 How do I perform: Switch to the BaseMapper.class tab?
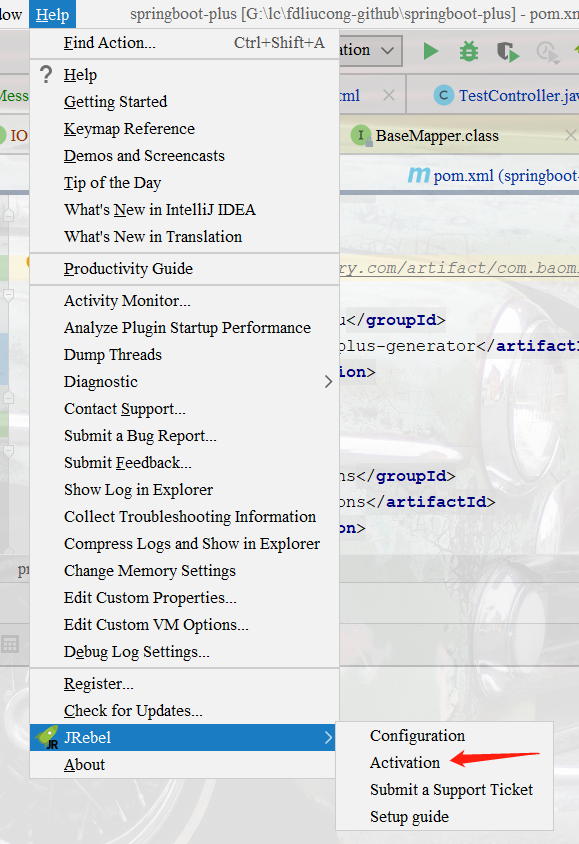tap(437, 136)
